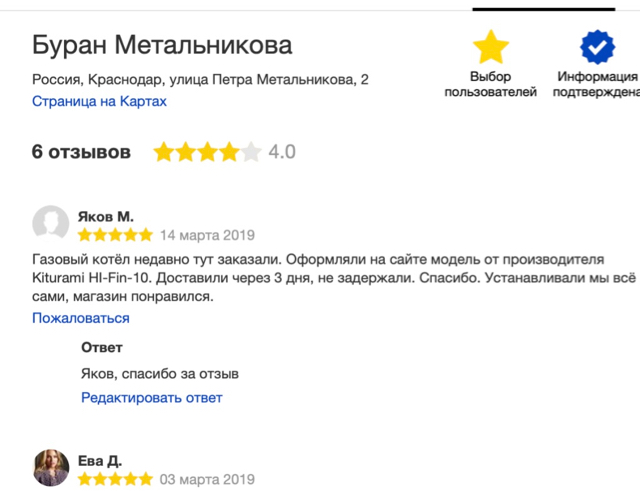This screenshot has height=491, width=640.
Task: Click Яков М.'s five-star review rating
Action: click(x=115, y=235)
